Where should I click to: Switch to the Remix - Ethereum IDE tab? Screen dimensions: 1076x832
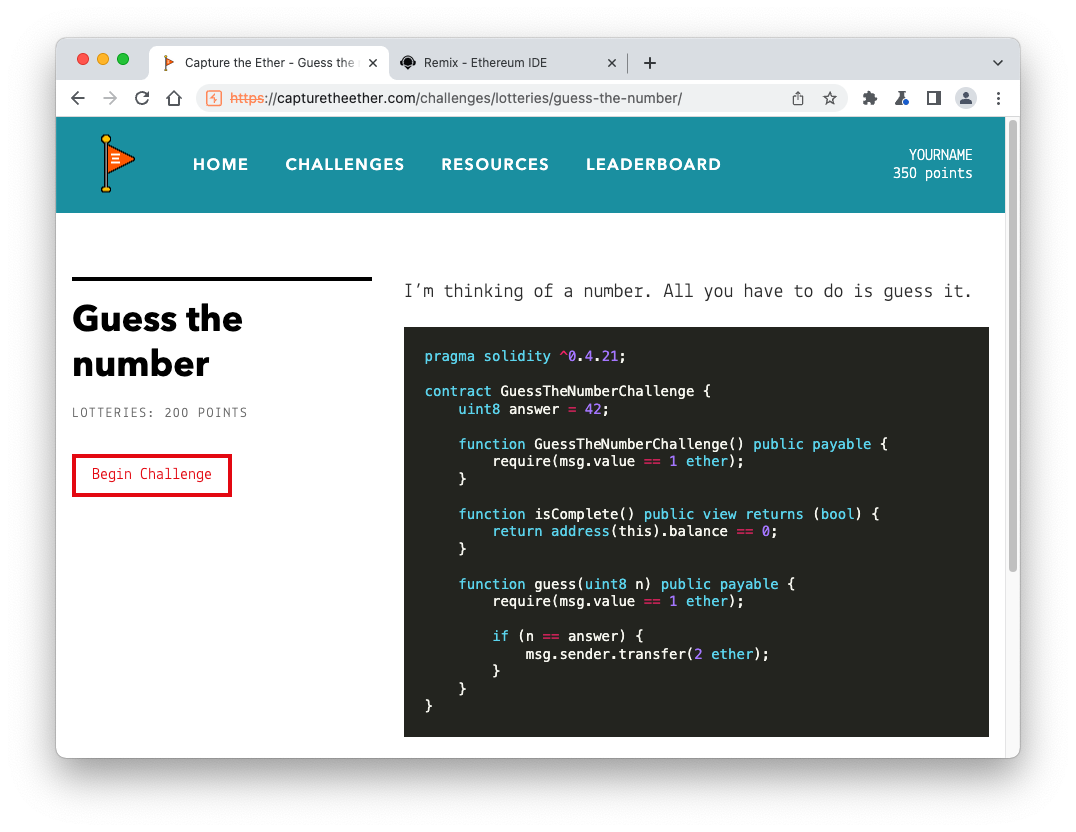[x=508, y=63]
